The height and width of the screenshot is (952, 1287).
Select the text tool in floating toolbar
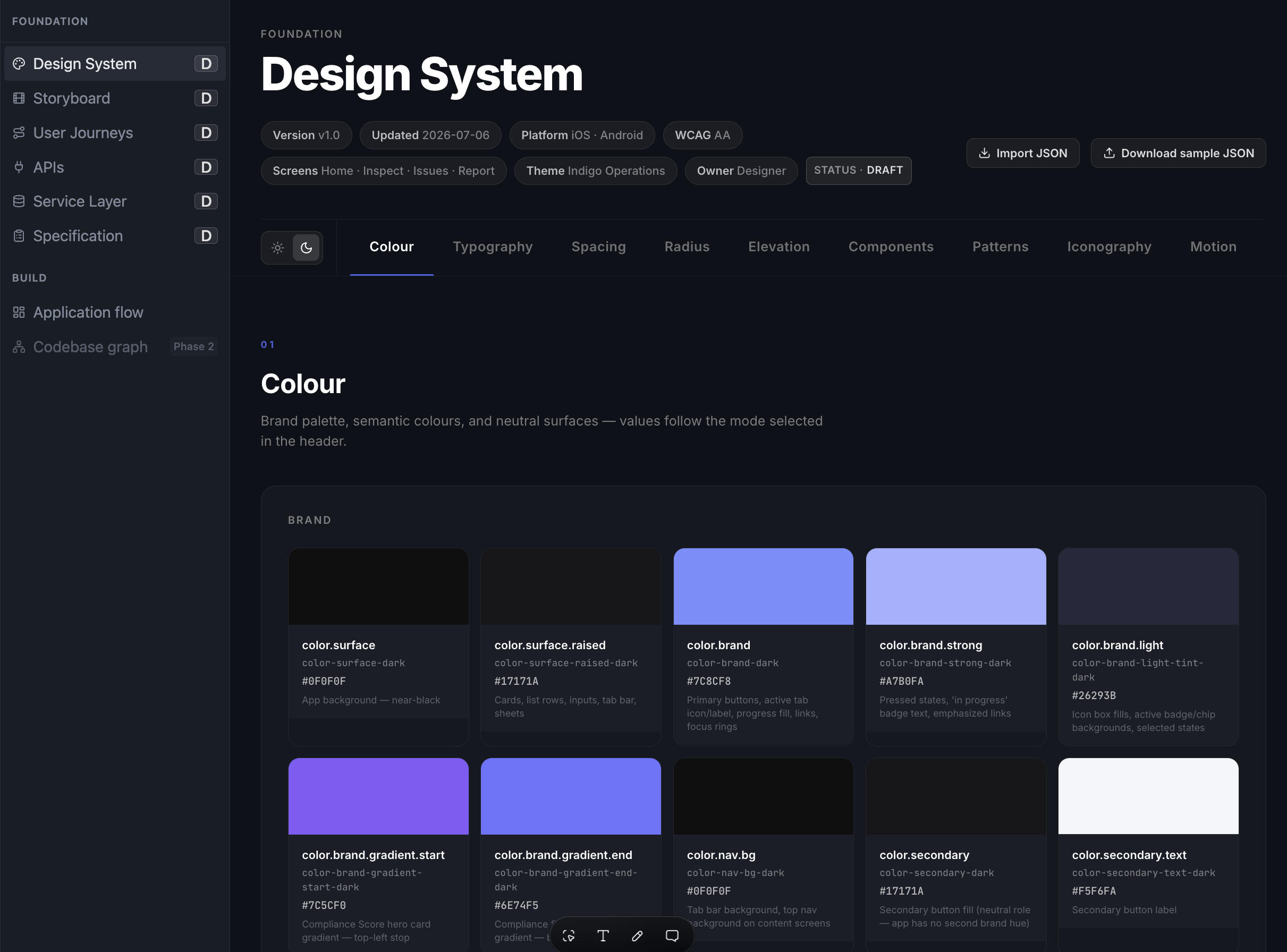603,936
